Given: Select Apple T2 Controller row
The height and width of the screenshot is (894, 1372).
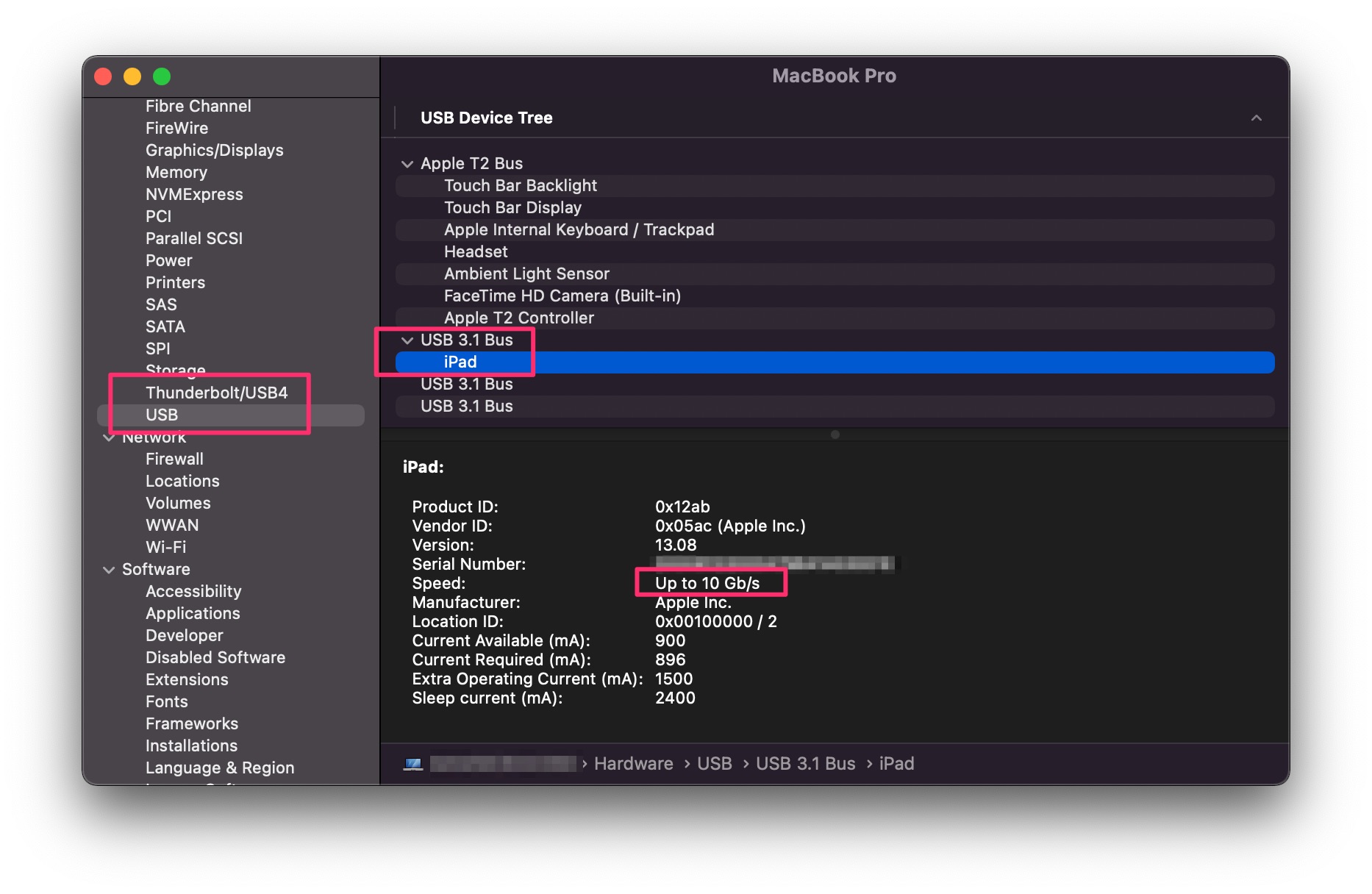Looking at the screenshot, I should (x=835, y=318).
